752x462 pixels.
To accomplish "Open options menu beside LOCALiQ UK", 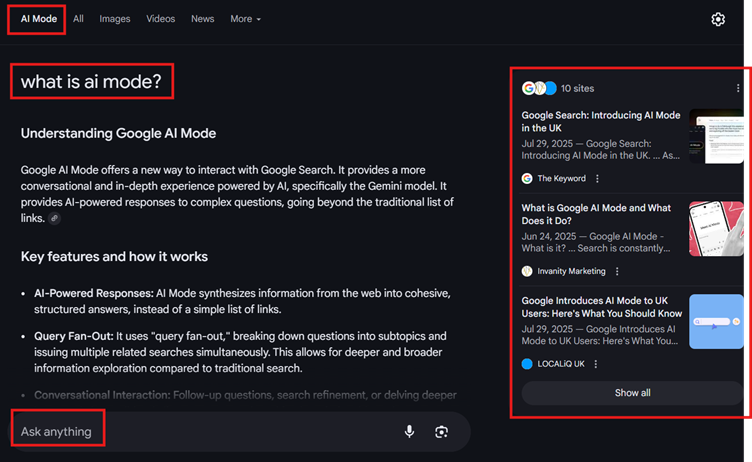I will [x=596, y=364].
